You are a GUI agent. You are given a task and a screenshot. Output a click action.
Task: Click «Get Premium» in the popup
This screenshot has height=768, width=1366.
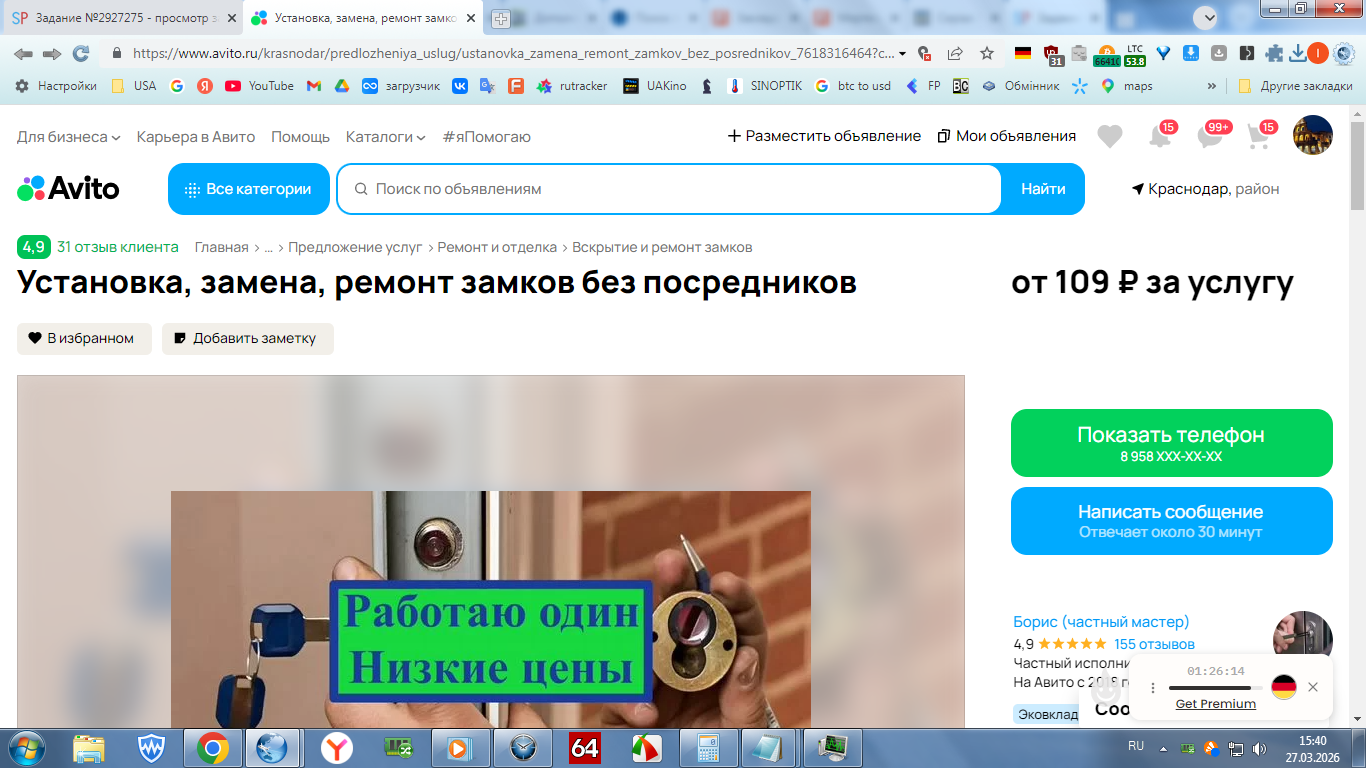(x=1215, y=704)
